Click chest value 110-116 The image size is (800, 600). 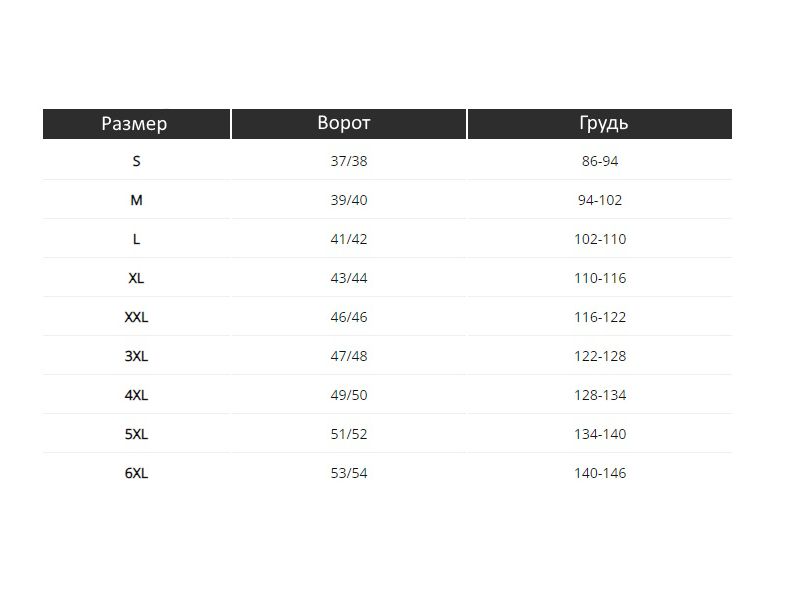pyautogui.click(x=600, y=279)
